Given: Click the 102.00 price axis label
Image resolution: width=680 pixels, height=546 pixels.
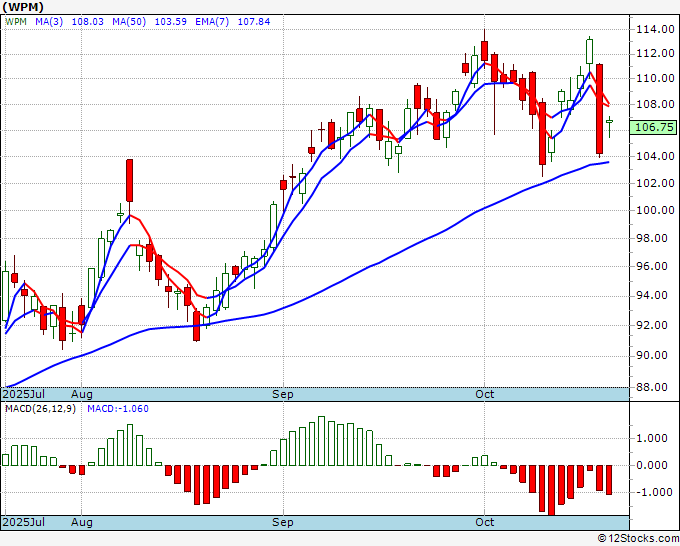Looking at the screenshot, I should click(x=655, y=183).
